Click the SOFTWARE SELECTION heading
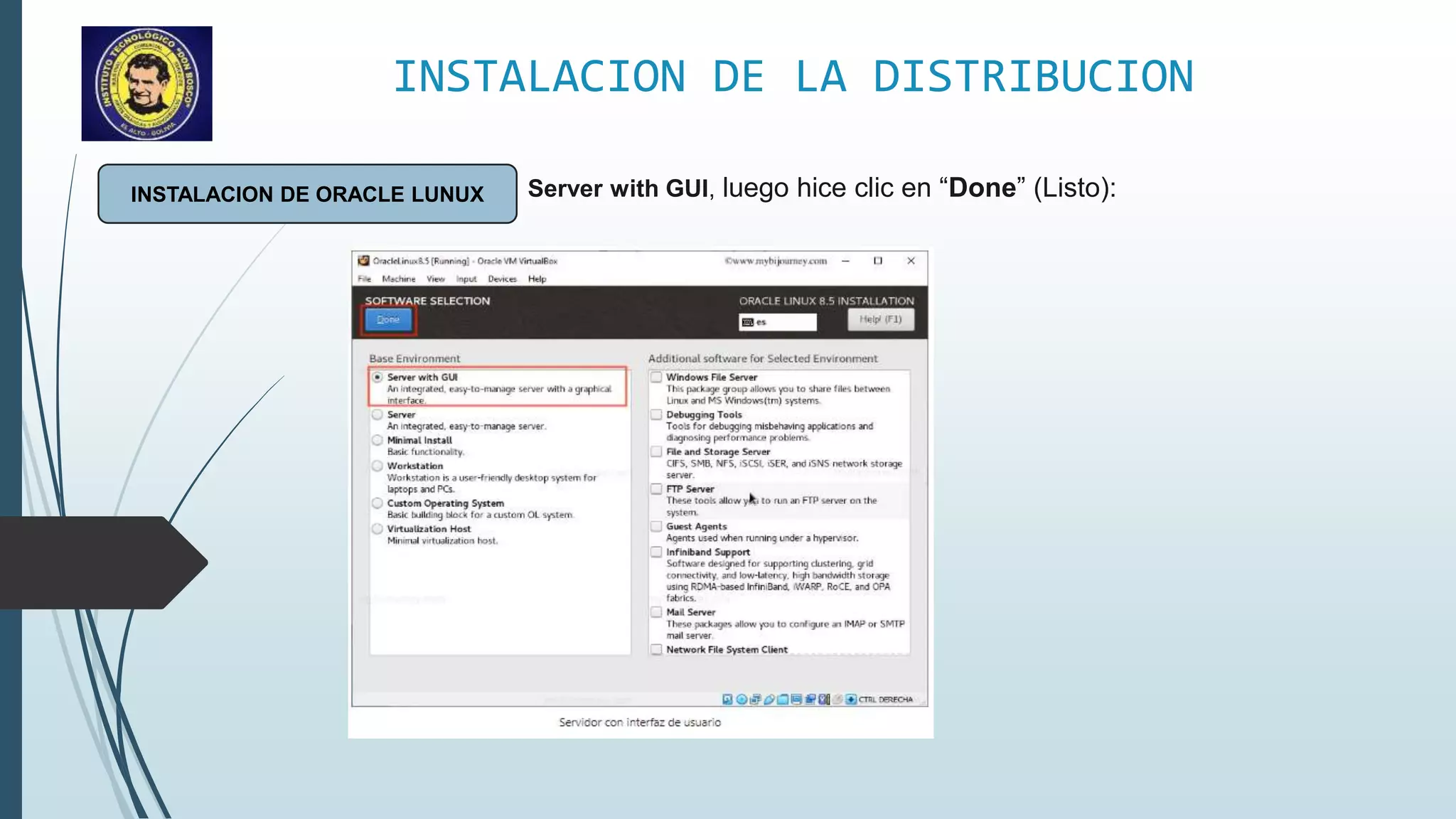1456x819 pixels. click(427, 301)
